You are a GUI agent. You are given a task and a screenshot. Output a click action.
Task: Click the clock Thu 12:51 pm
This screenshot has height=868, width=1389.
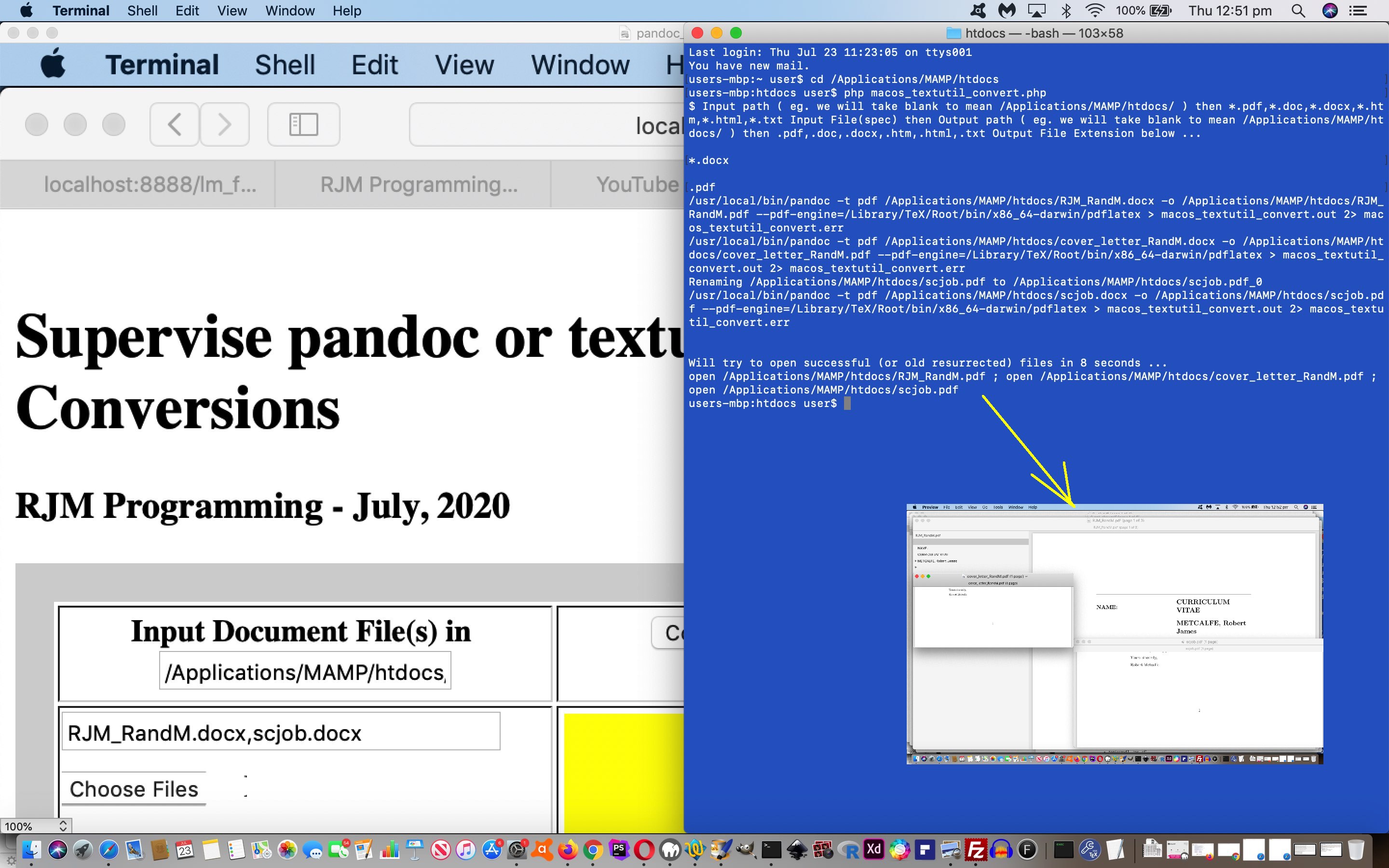pyautogui.click(x=1229, y=10)
